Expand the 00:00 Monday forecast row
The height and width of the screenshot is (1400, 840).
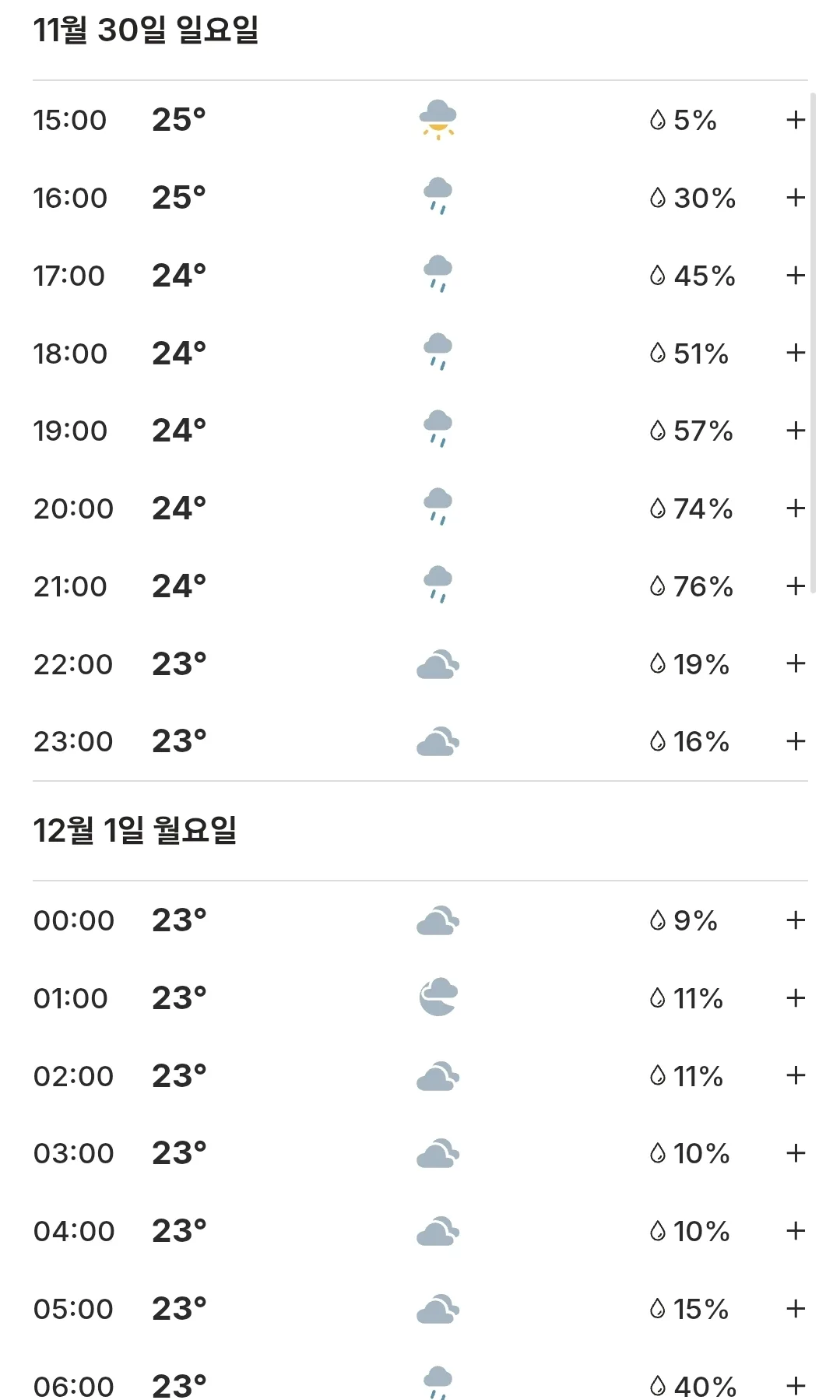[x=795, y=920]
